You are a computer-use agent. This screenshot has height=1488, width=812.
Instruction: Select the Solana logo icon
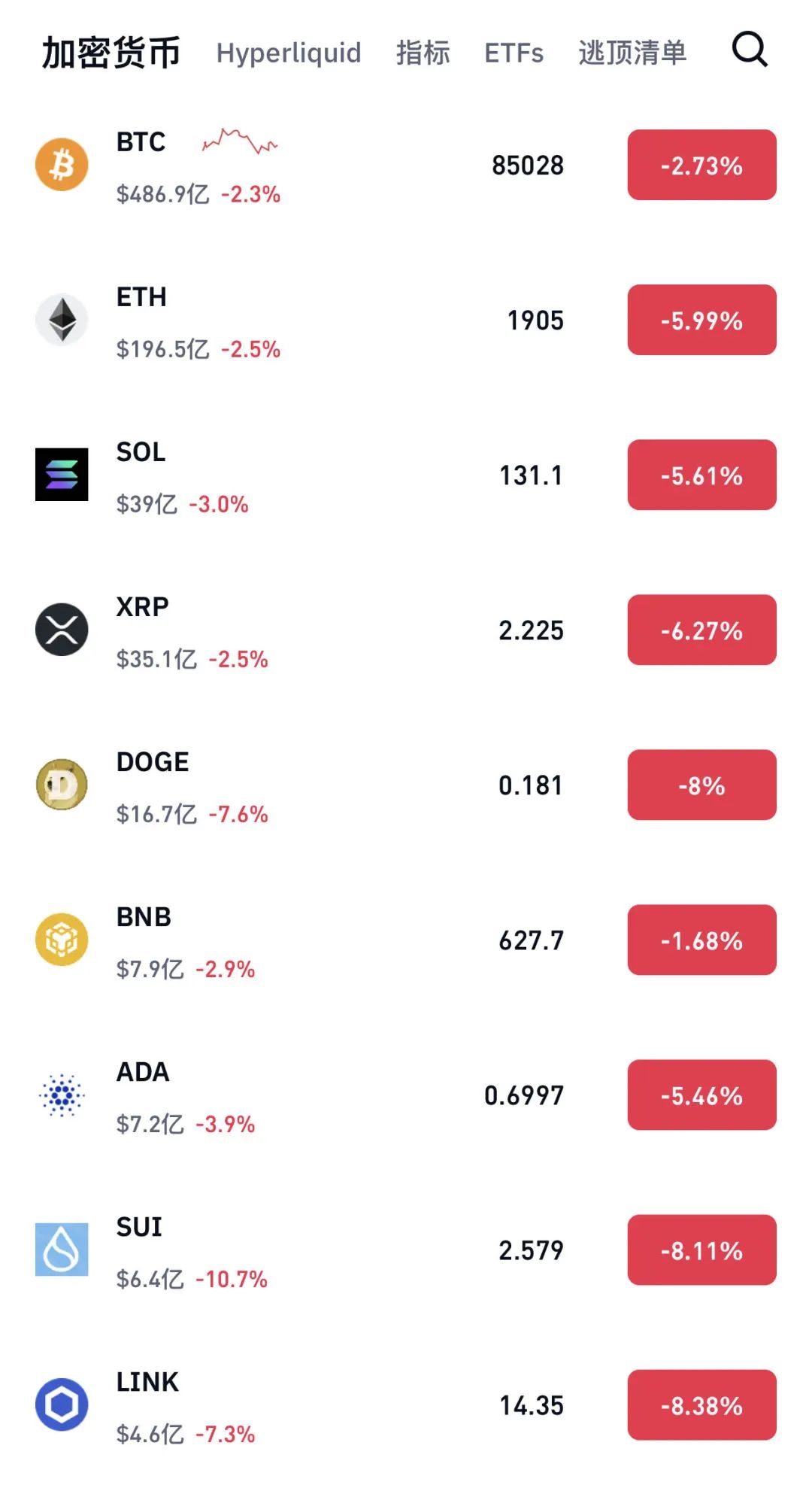(62, 475)
